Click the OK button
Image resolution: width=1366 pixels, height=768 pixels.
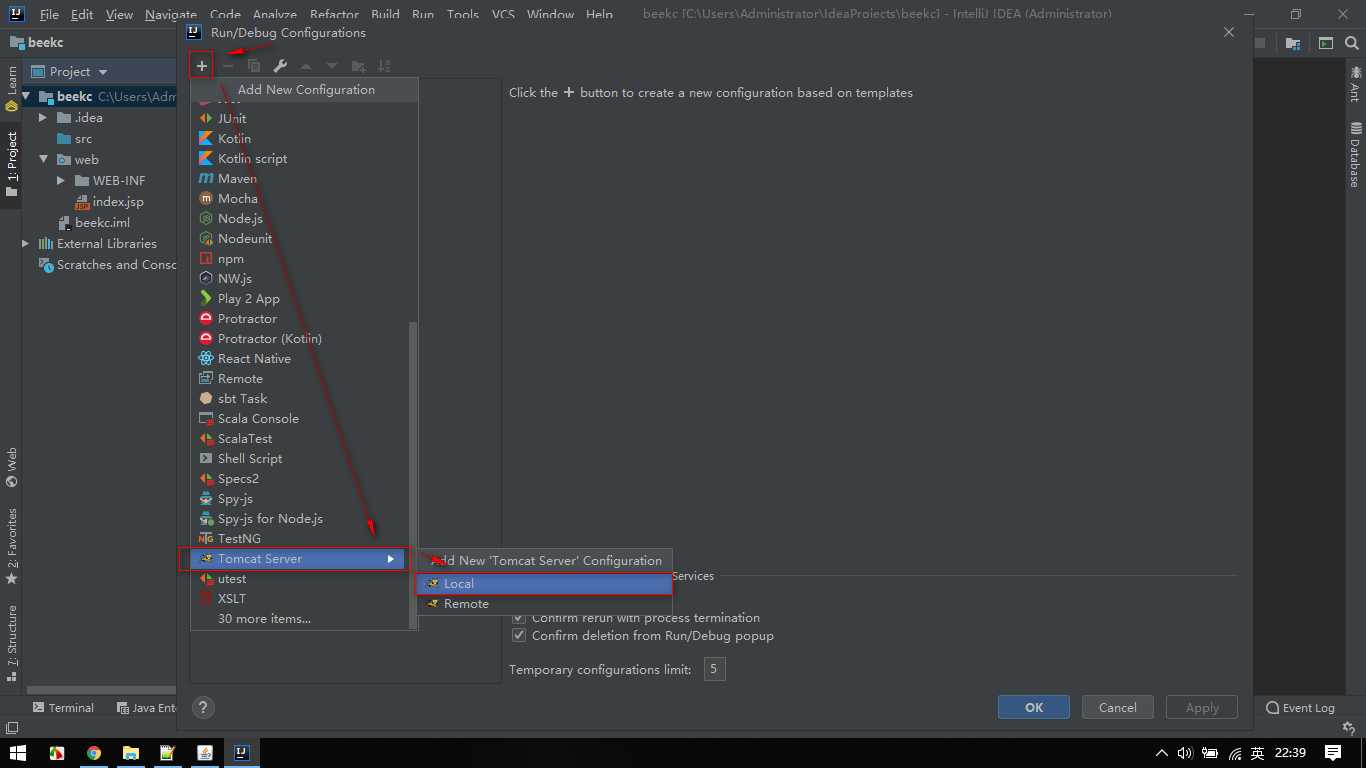tap(1034, 707)
